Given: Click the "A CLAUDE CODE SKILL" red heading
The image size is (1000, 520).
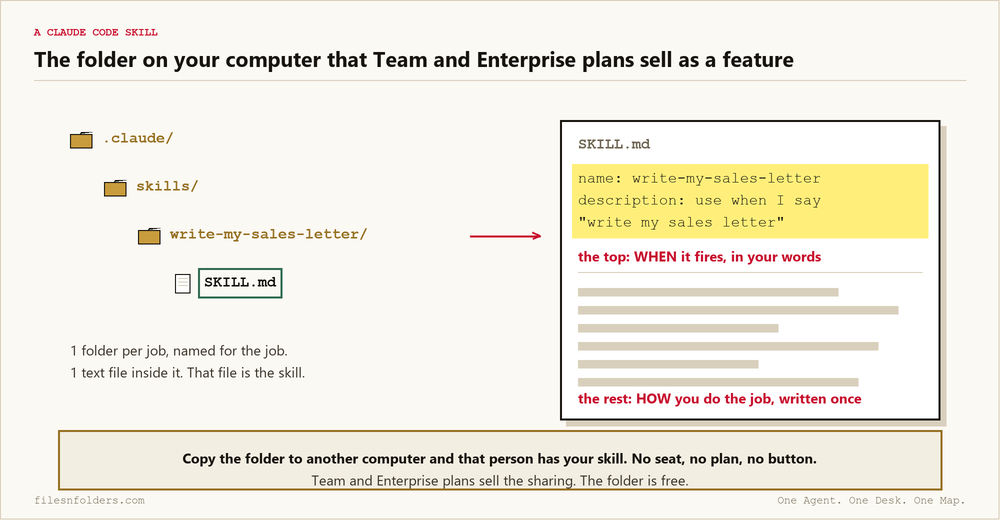Looking at the screenshot, I should click(96, 32).
